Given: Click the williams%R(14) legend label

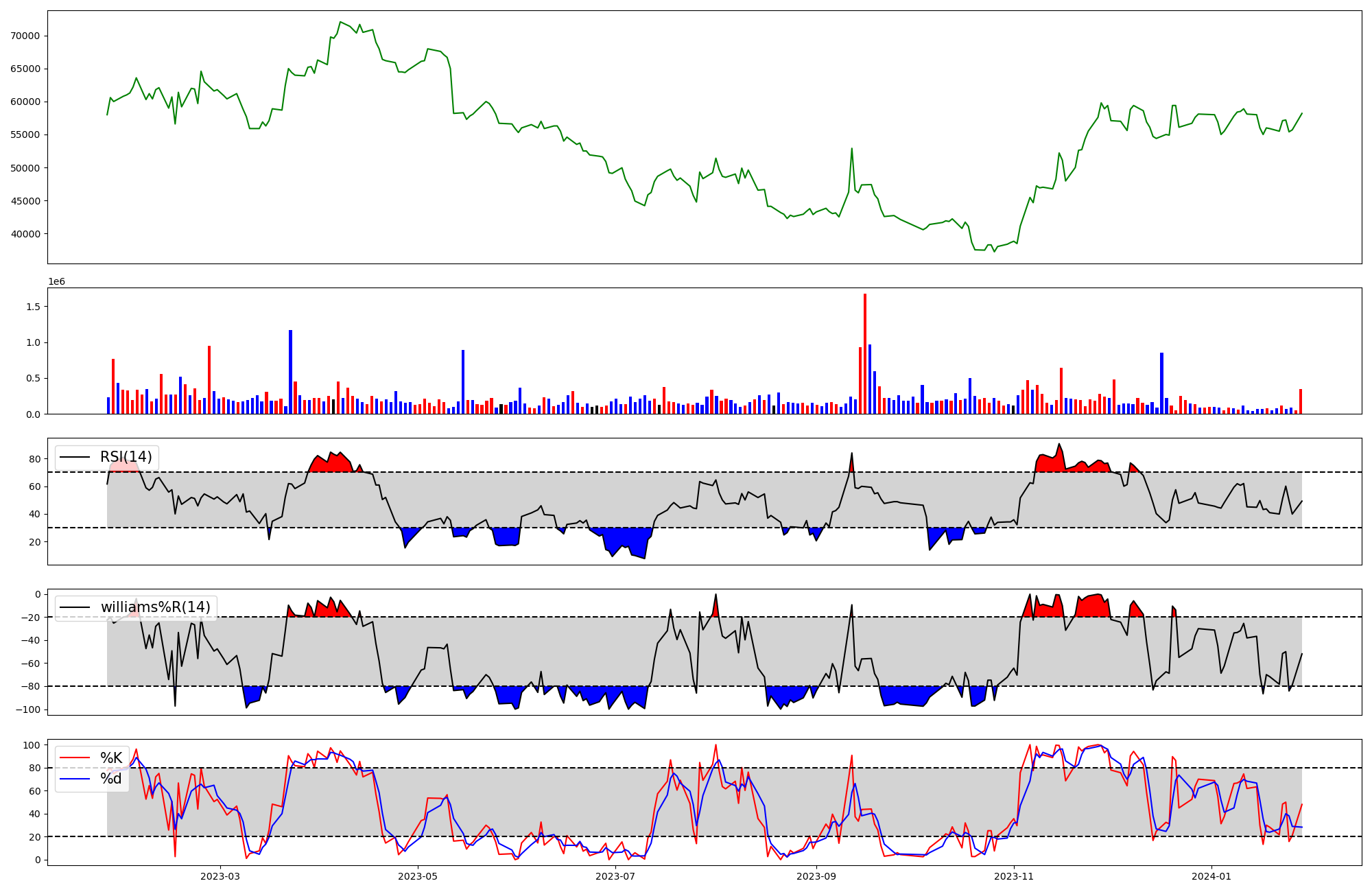Looking at the screenshot, I should point(156,607).
